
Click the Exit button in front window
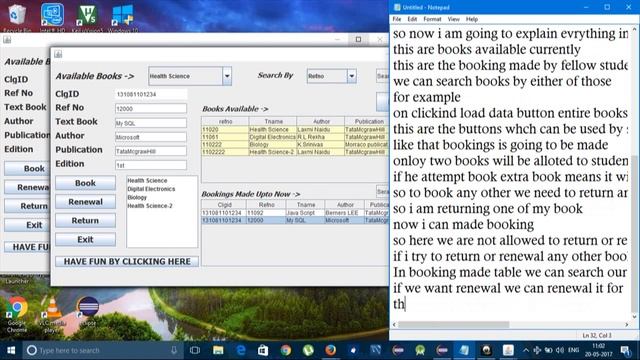click(x=85, y=240)
